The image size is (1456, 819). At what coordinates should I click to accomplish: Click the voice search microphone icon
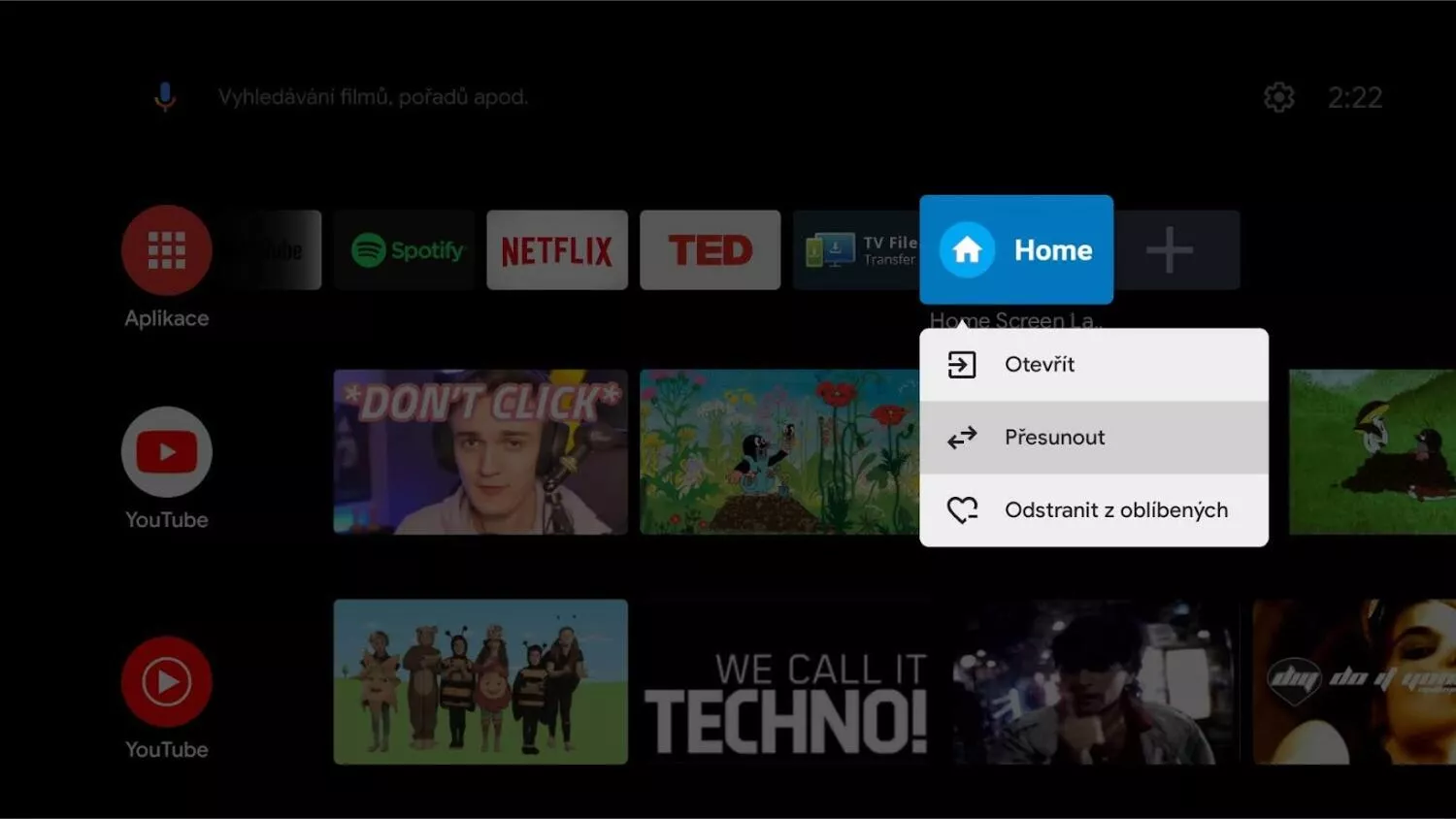[x=165, y=97]
